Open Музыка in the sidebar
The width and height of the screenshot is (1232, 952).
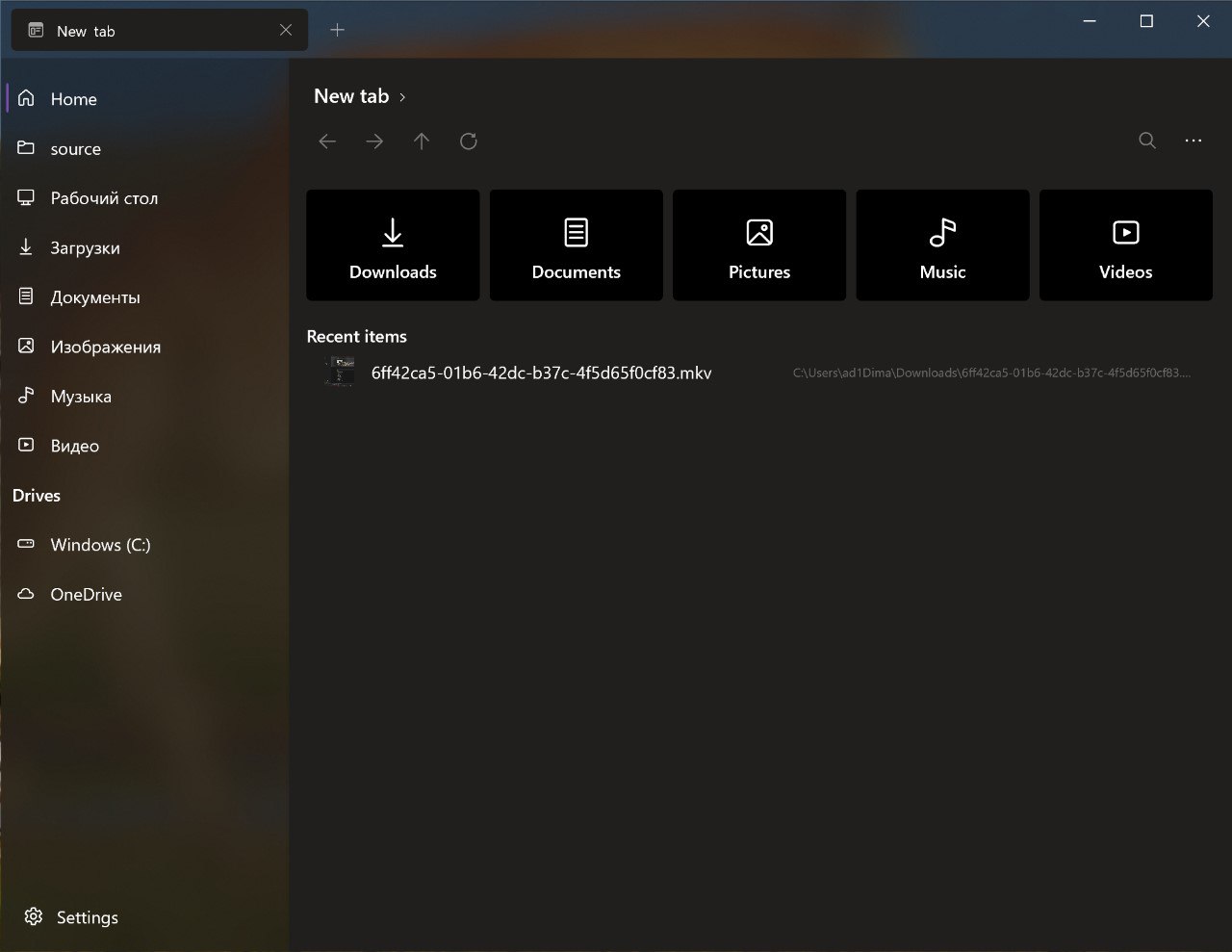pos(144,397)
